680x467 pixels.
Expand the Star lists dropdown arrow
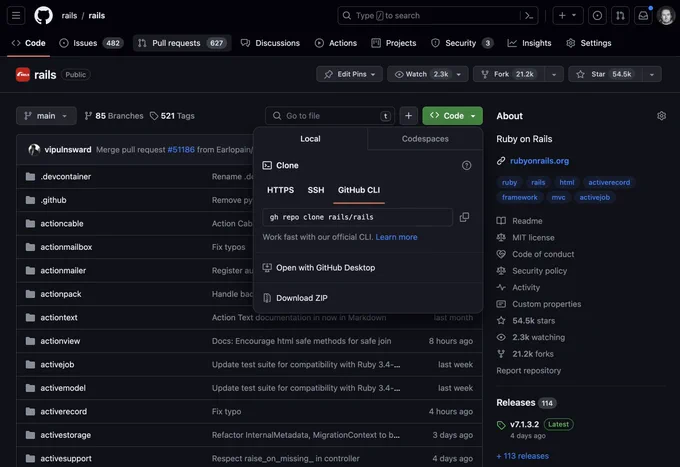point(651,74)
